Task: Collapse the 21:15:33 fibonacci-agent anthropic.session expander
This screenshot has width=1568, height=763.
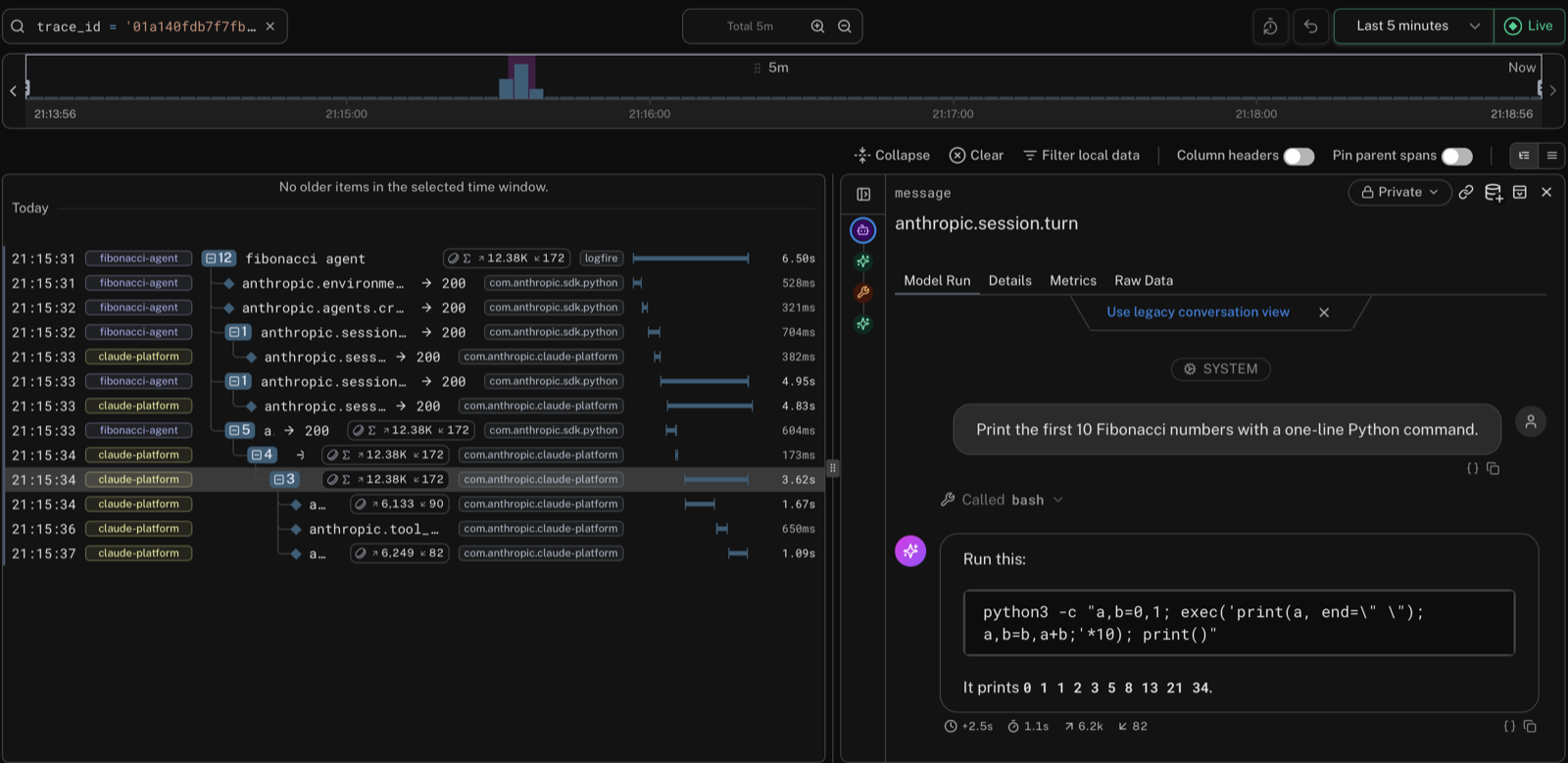Action: click(238, 381)
